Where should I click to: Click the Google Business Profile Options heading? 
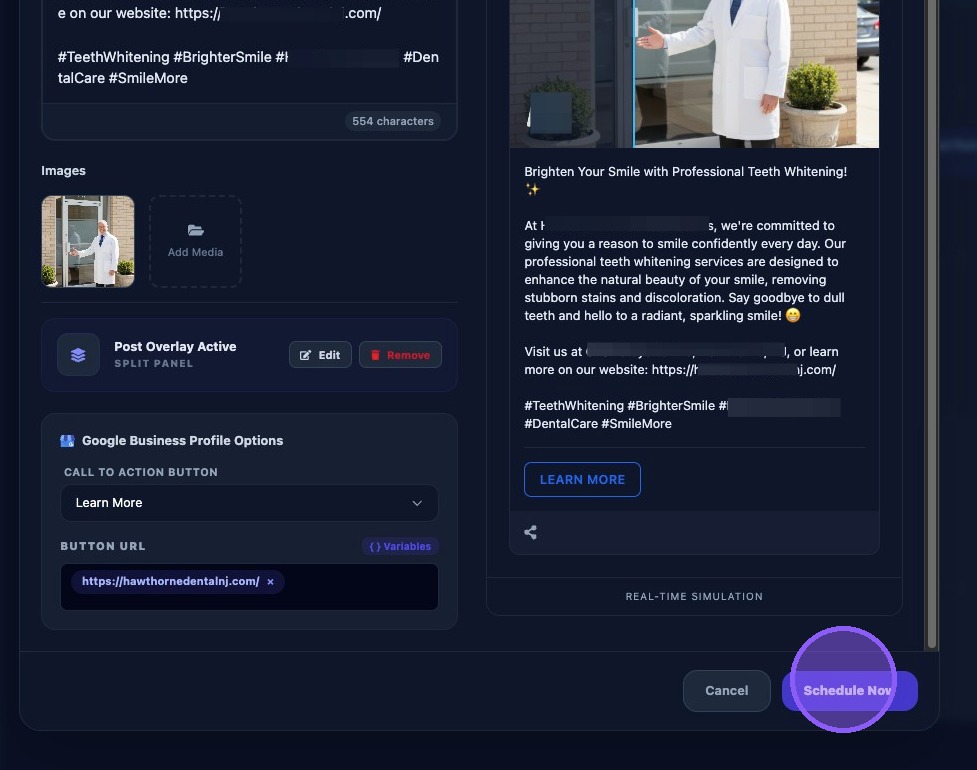[x=183, y=440]
